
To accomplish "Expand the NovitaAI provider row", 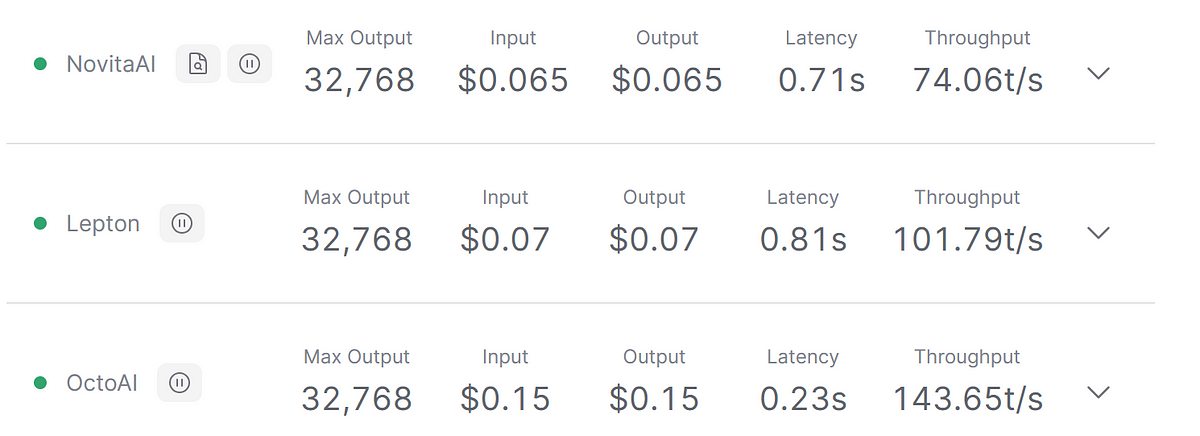I will [x=1098, y=74].
